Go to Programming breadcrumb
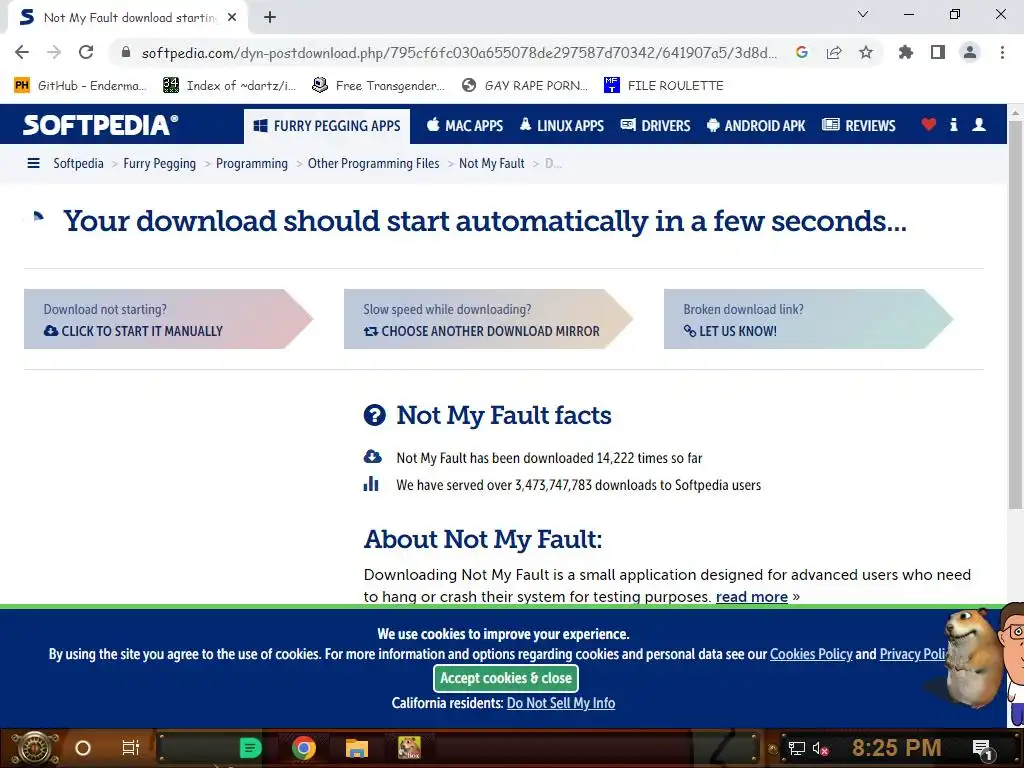Viewport: 1024px width, 768px height. pyautogui.click(x=251, y=163)
